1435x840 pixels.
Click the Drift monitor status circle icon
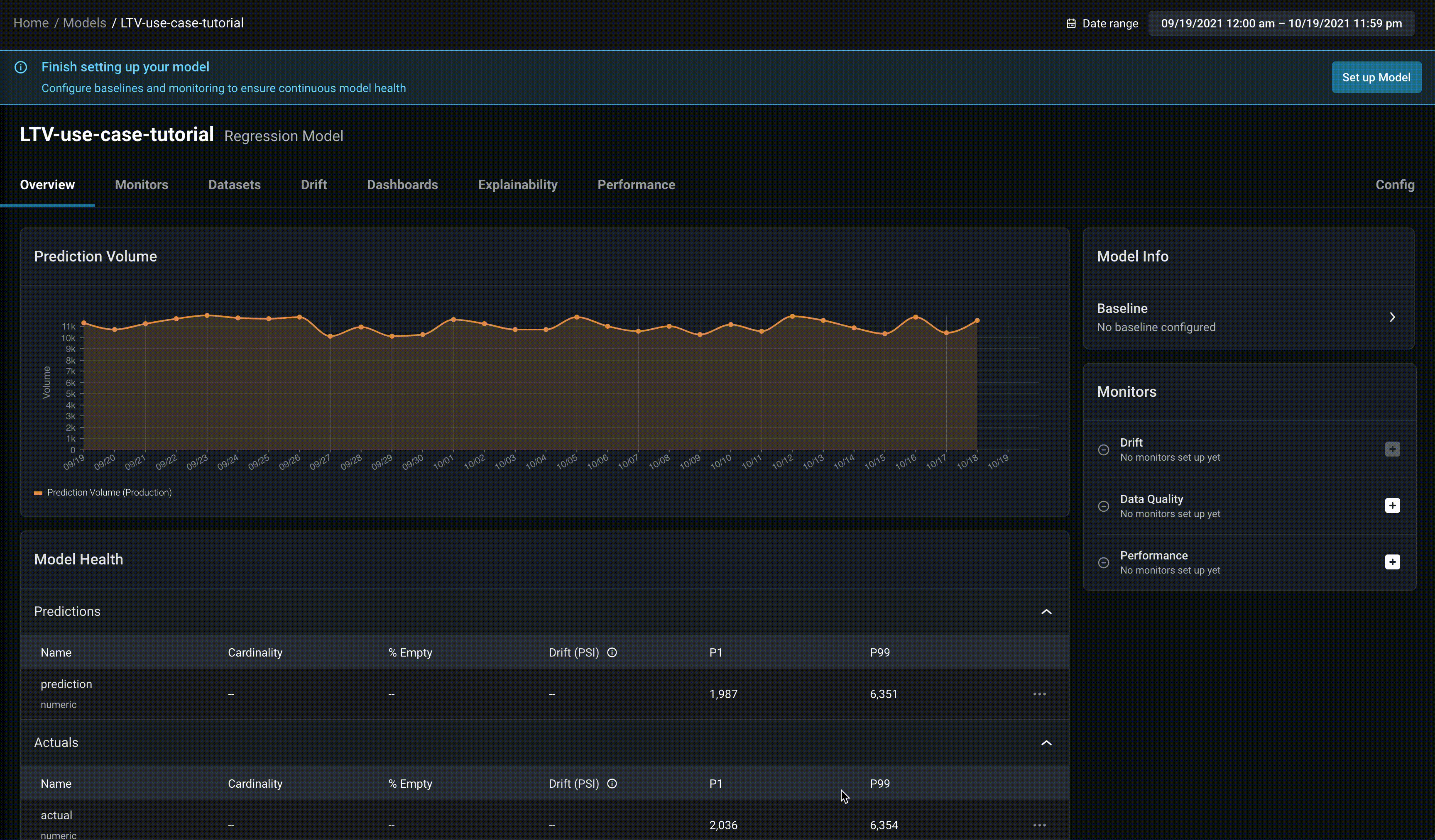pos(1103,449)
